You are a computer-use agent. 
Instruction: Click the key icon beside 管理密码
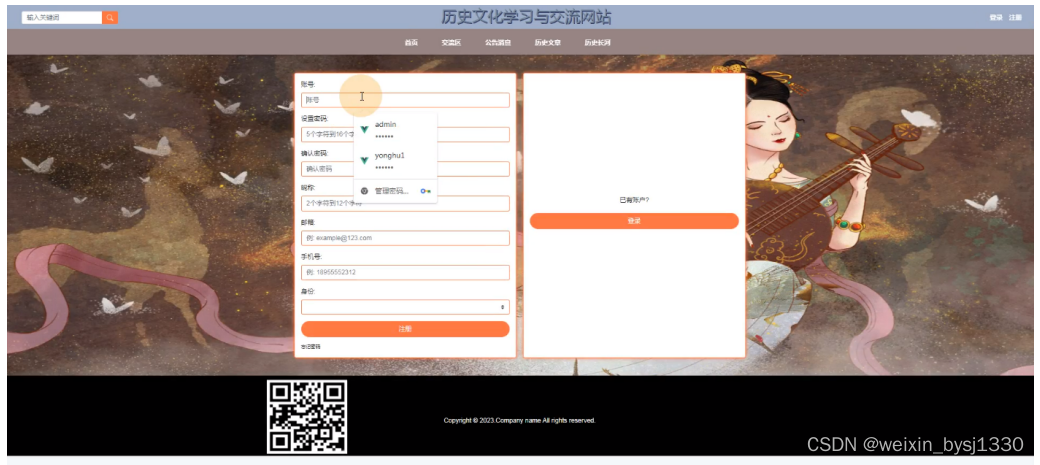coord(426,191)
